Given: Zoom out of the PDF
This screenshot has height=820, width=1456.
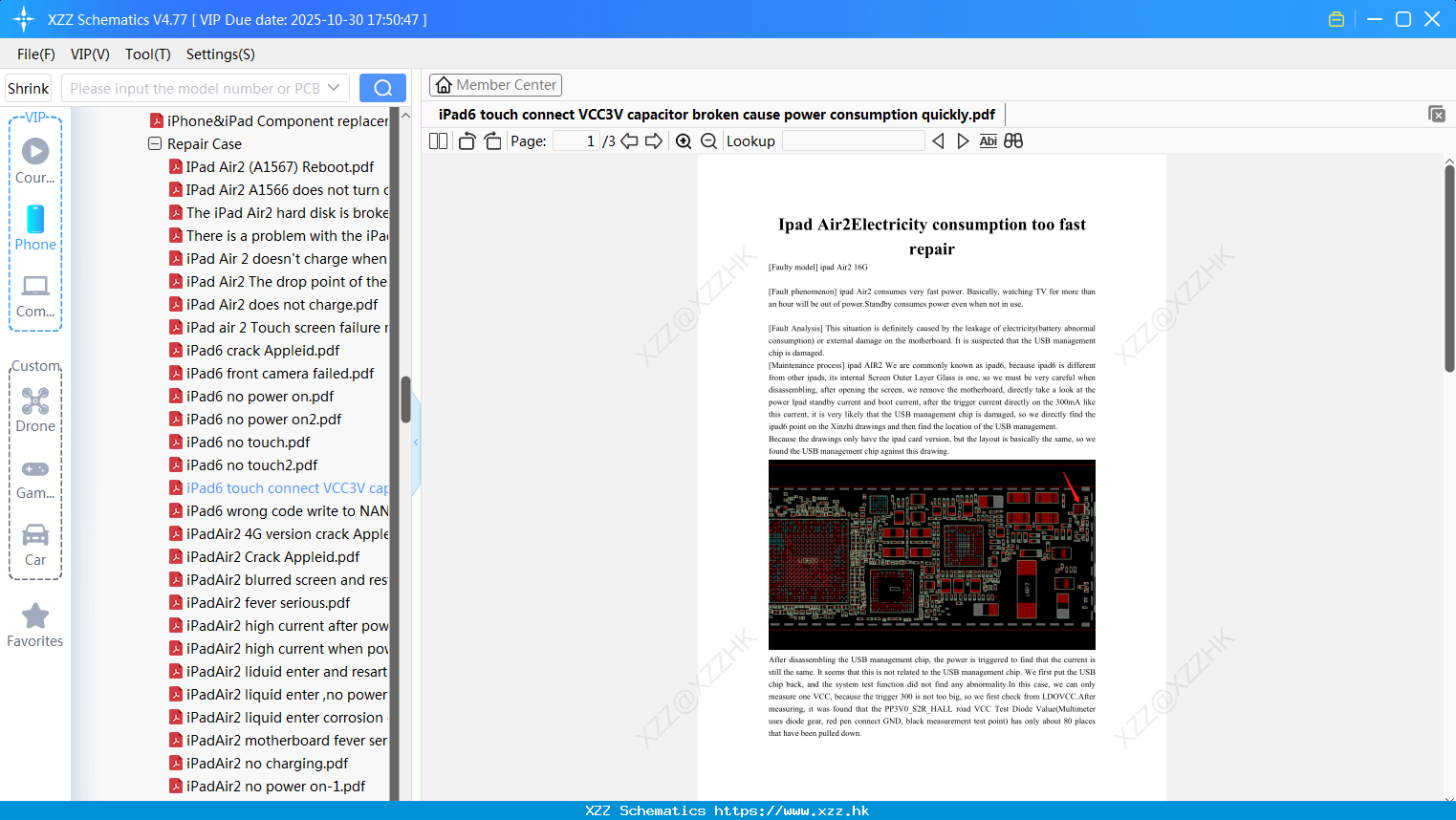Looking at the screenshot, I should pos(709,141).
